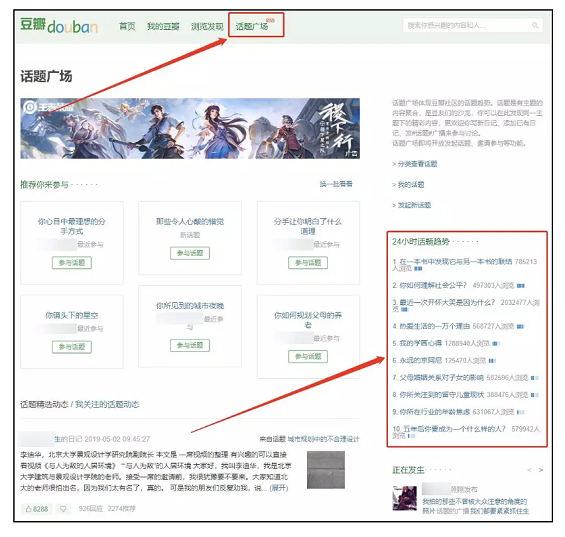Click the search magnifier icon

535,25
